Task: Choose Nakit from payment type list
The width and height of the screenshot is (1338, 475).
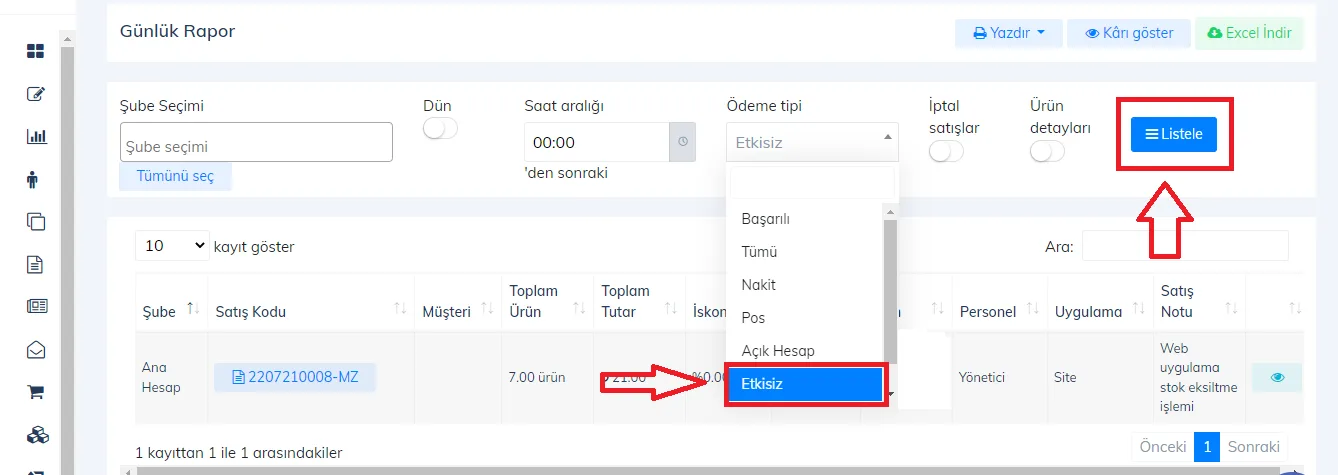Action: (805, 285)
